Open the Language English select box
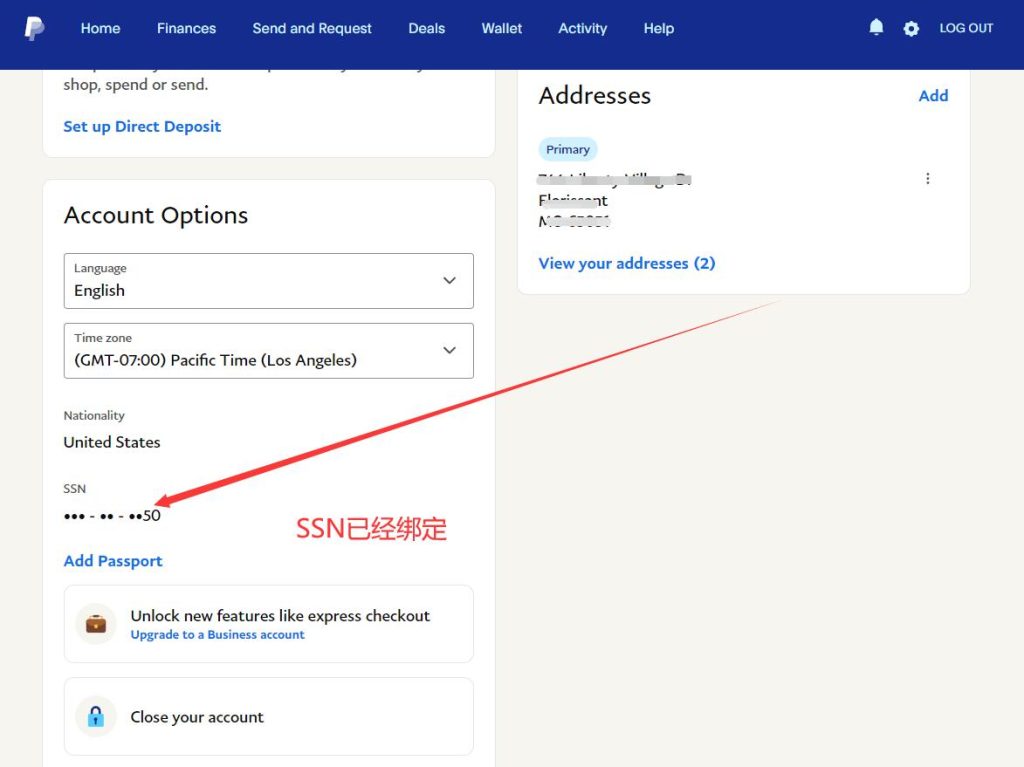Image resolution: width=1024 pixels, height=767 pixels. (x=268, y=281)
